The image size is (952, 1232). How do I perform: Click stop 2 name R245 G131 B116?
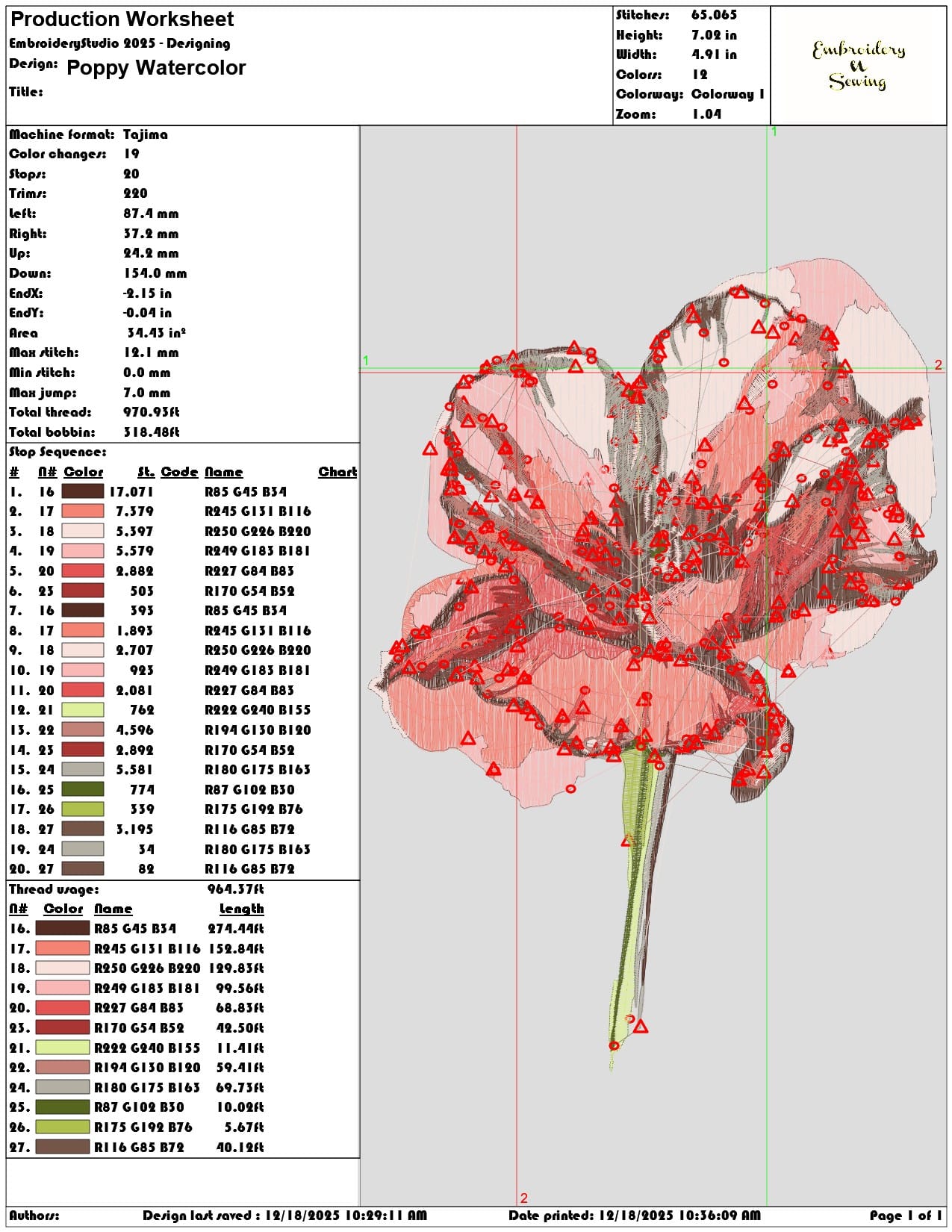258,511
